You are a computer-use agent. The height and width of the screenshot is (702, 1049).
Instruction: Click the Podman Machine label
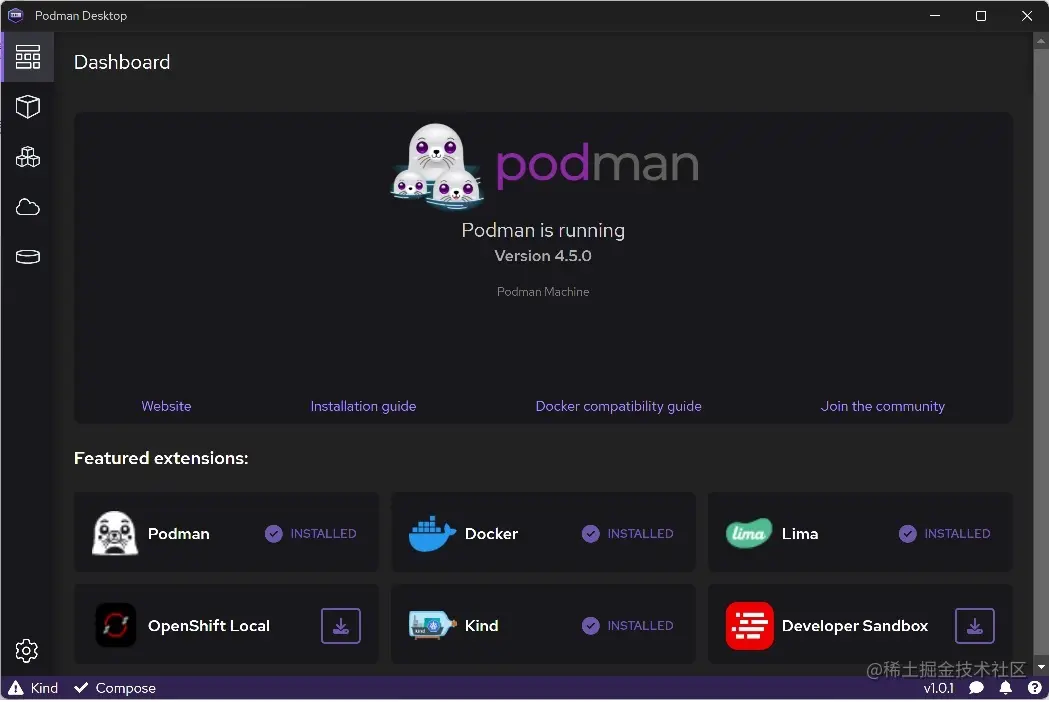coord(543,292)
